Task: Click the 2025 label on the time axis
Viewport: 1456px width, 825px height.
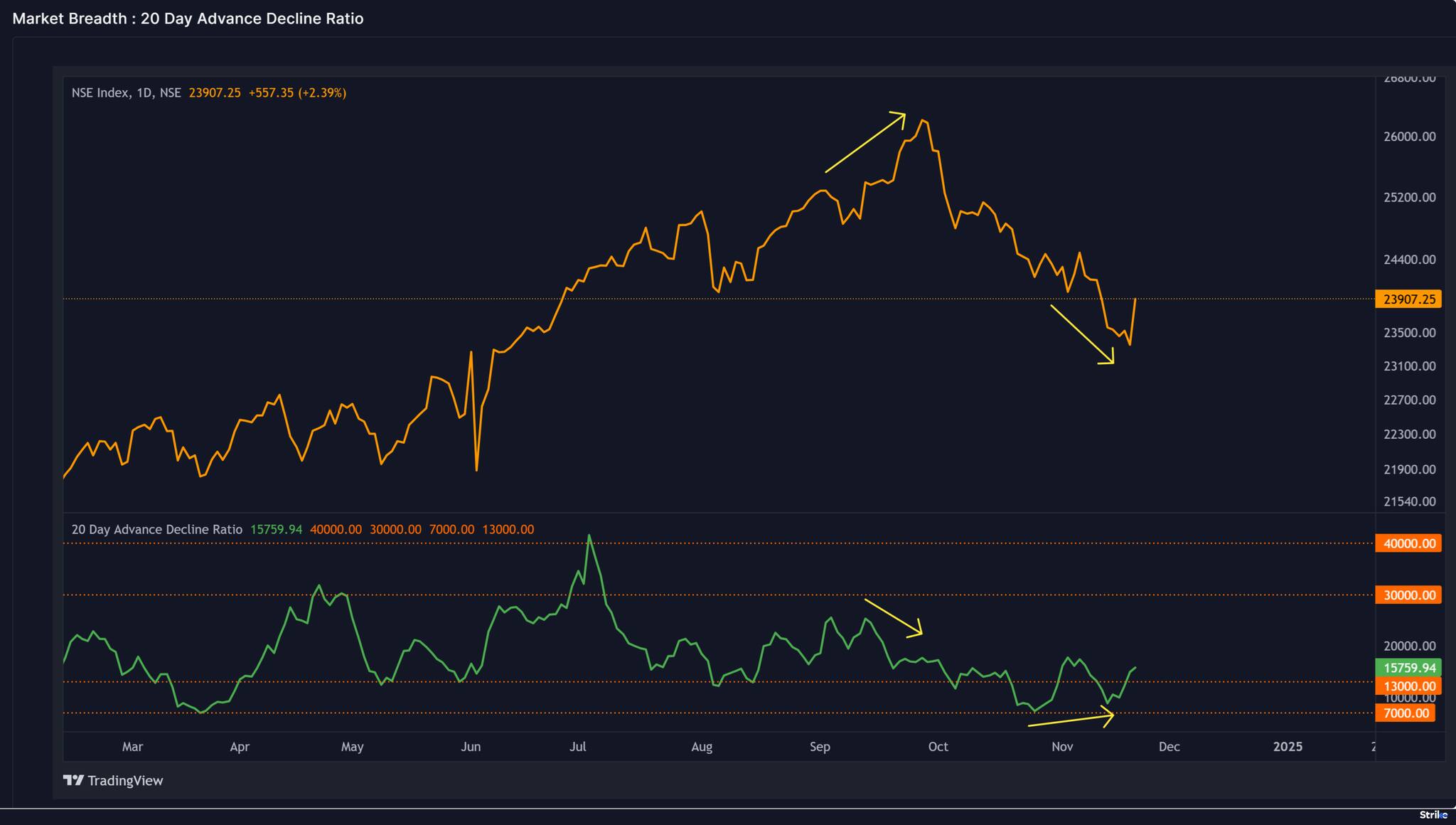Action: coord(1288,747)
